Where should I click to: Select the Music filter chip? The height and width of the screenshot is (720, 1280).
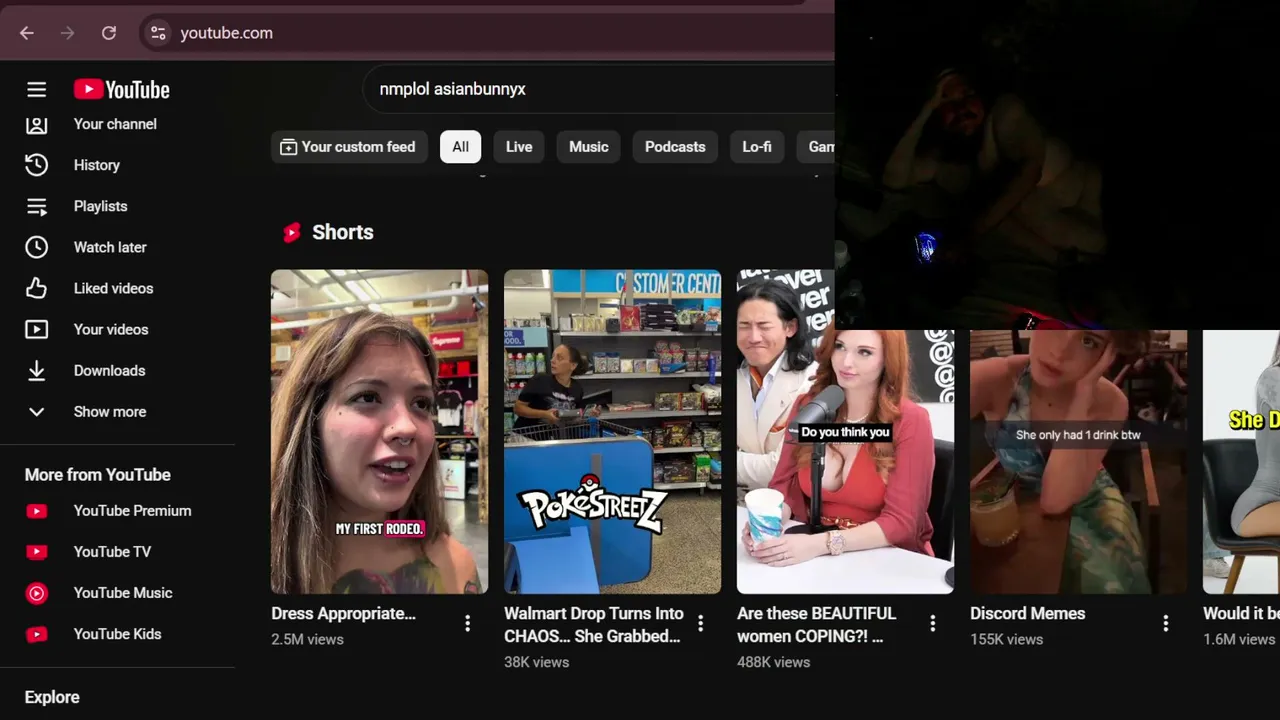(x=589, y=147)
